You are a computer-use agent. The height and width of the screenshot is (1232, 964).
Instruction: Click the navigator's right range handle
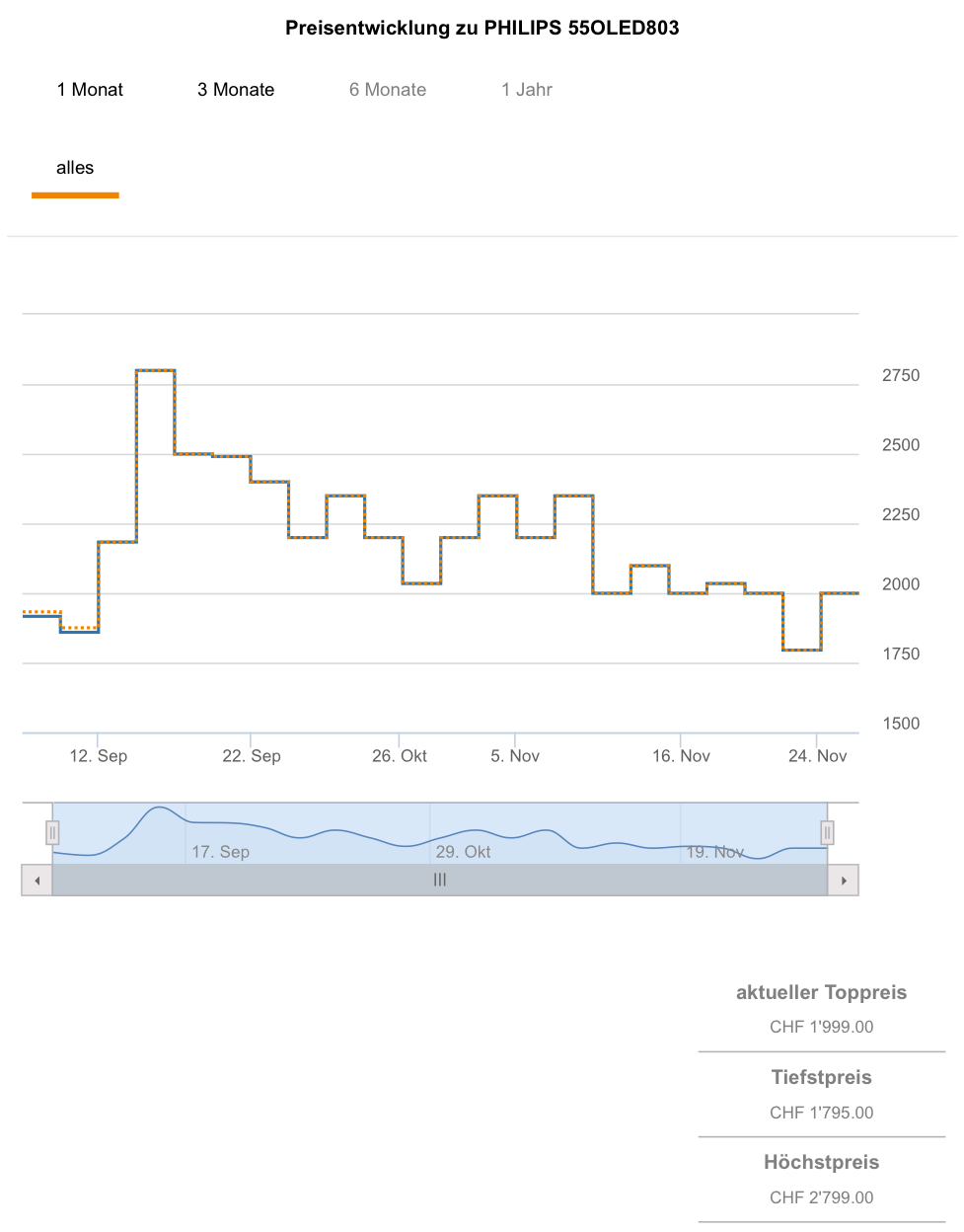(828, 833)
